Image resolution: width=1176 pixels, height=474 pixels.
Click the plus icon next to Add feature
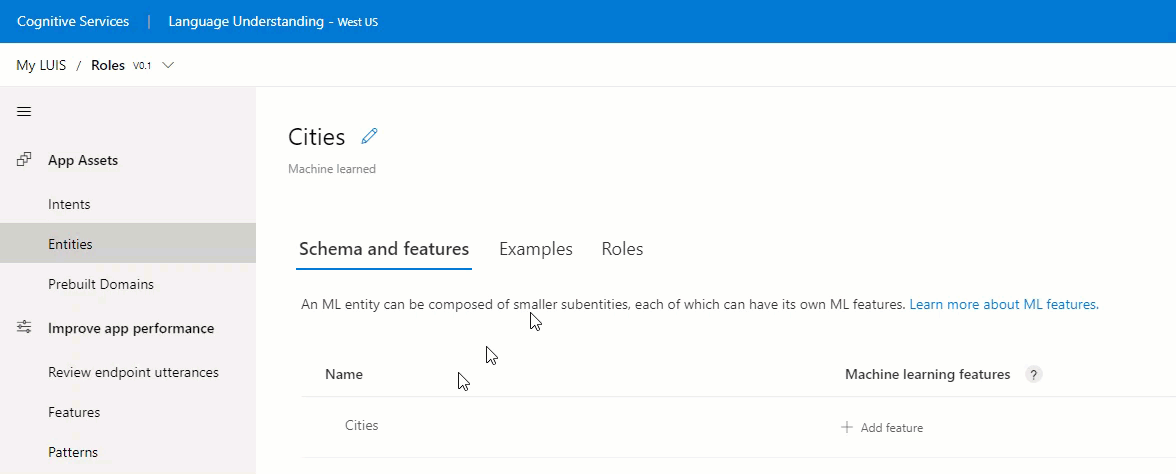(x=847, y=427)
